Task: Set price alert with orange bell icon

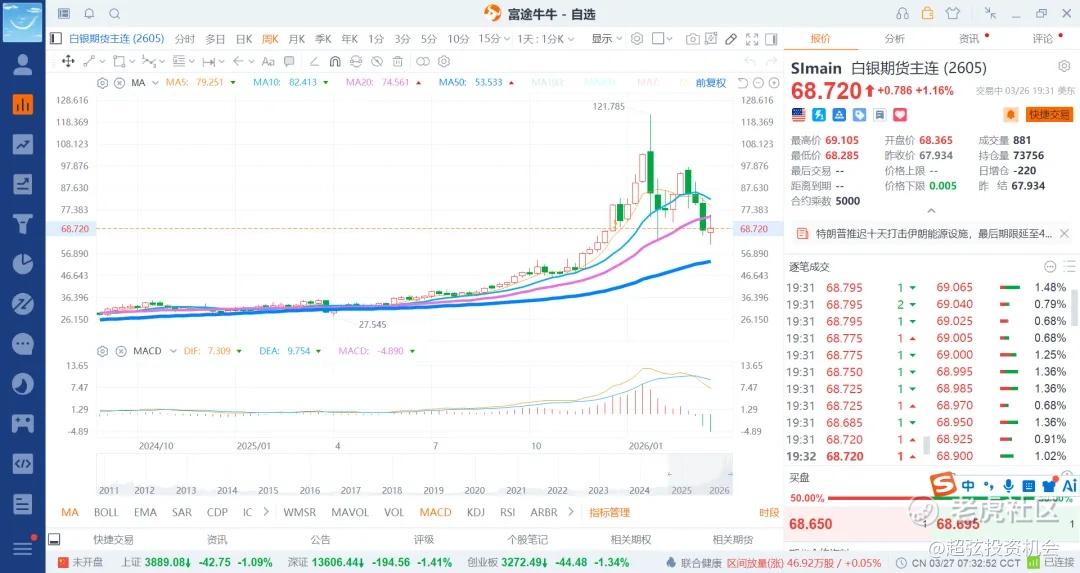Action: (x=1010, y=114)
